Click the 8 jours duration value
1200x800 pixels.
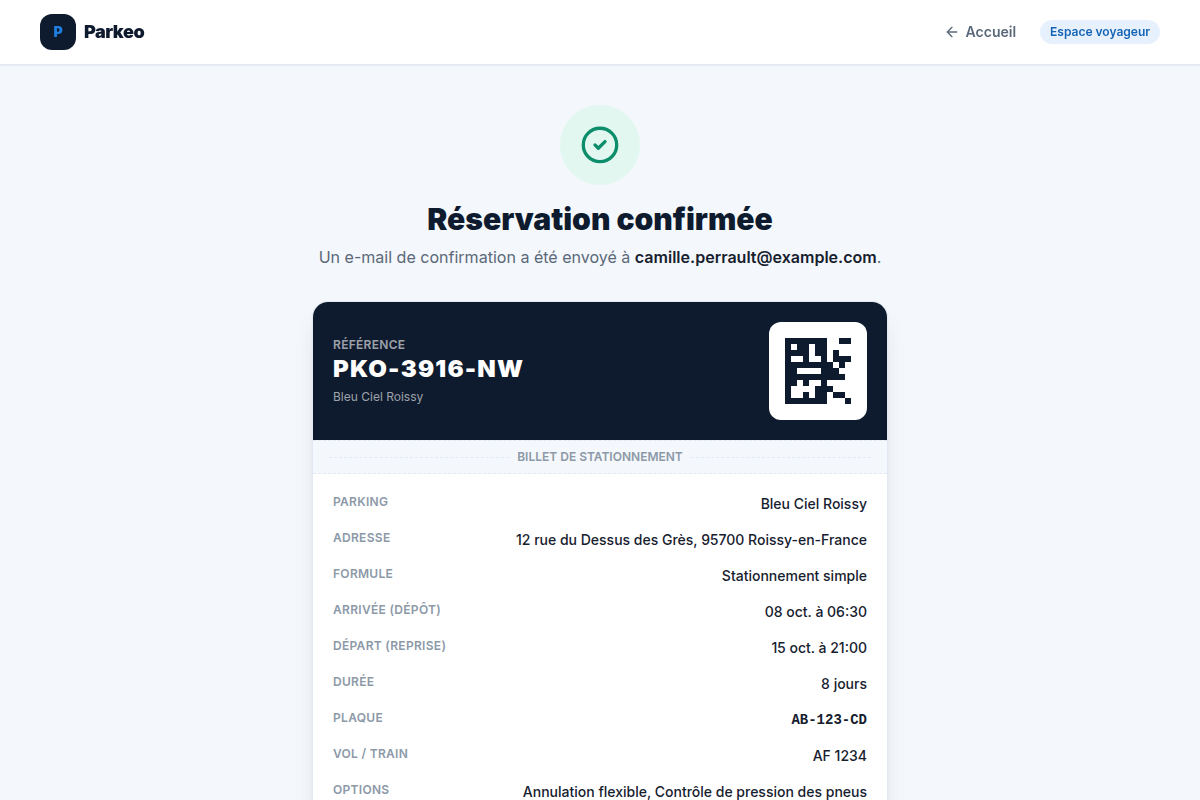tap(844, 684)
